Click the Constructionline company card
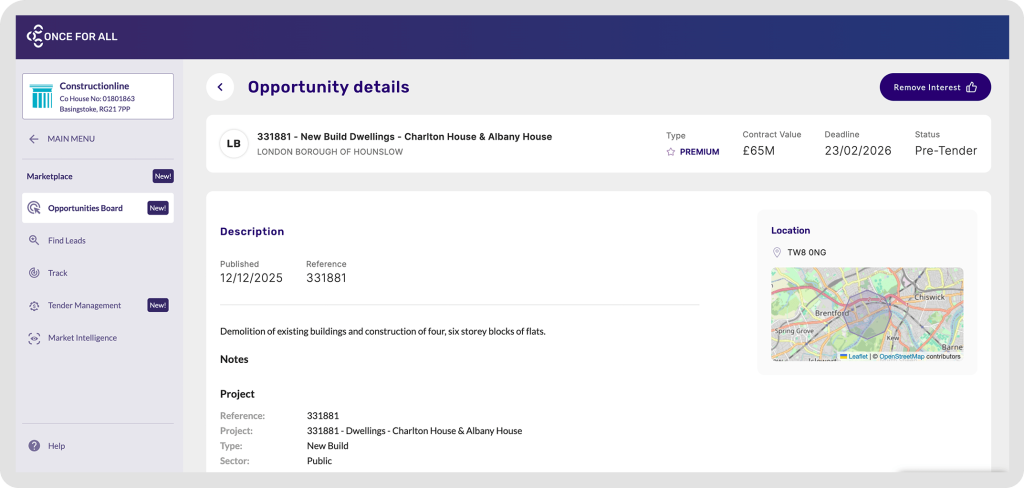 [98, 96]
